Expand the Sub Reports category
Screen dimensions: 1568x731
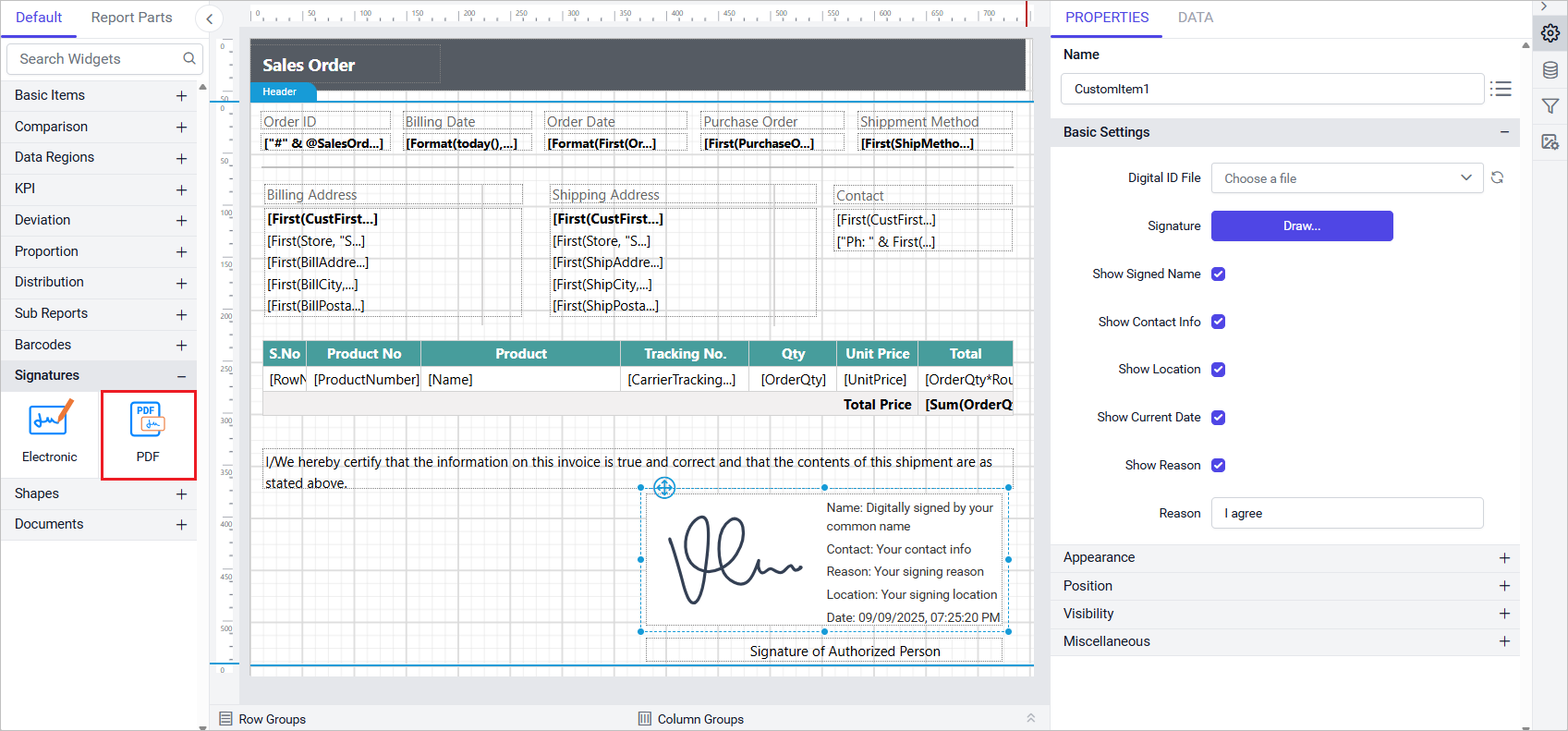tap(182, 314)
